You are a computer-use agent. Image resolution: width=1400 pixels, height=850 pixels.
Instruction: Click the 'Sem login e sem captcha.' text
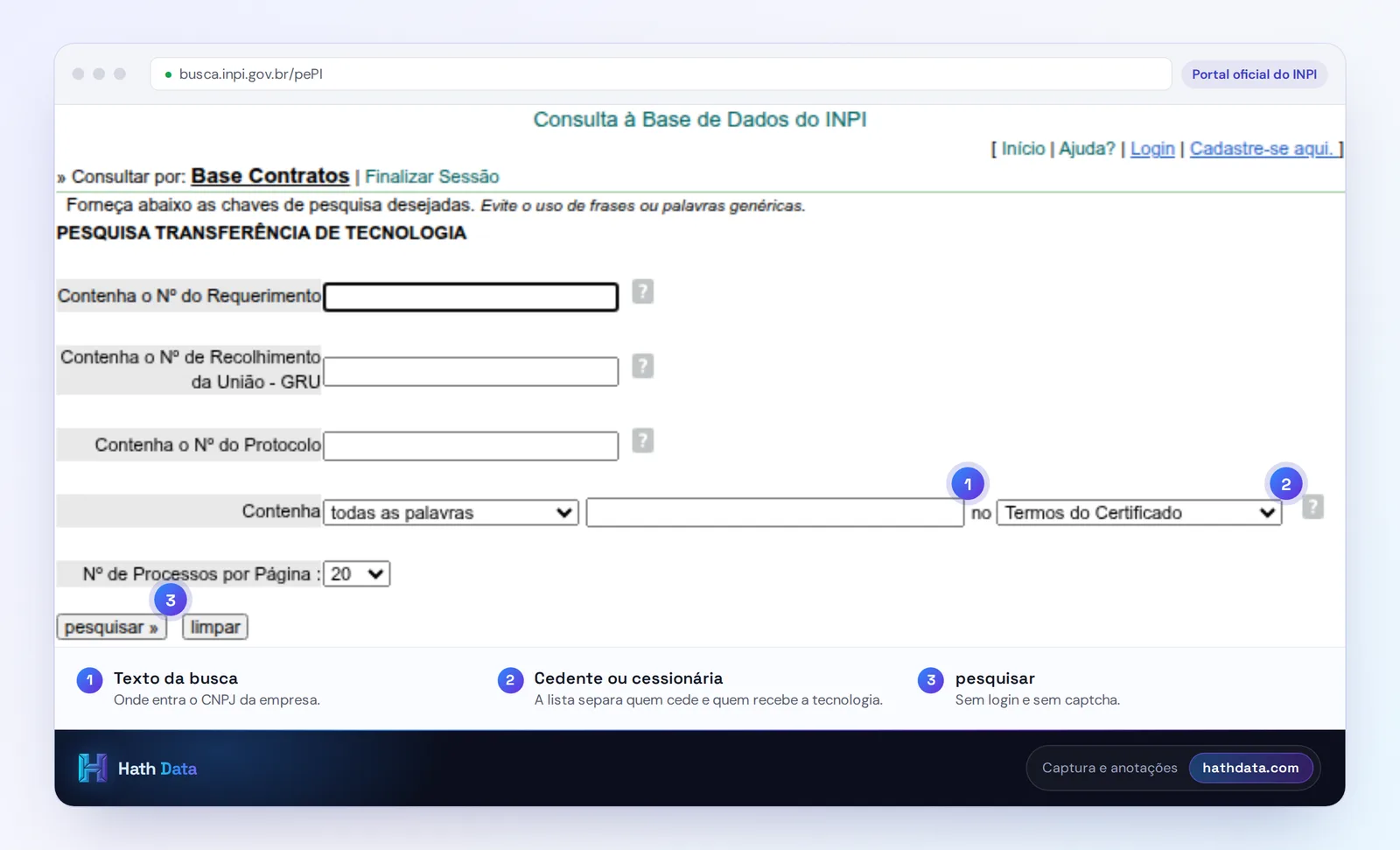click(x=1038, y=700)
